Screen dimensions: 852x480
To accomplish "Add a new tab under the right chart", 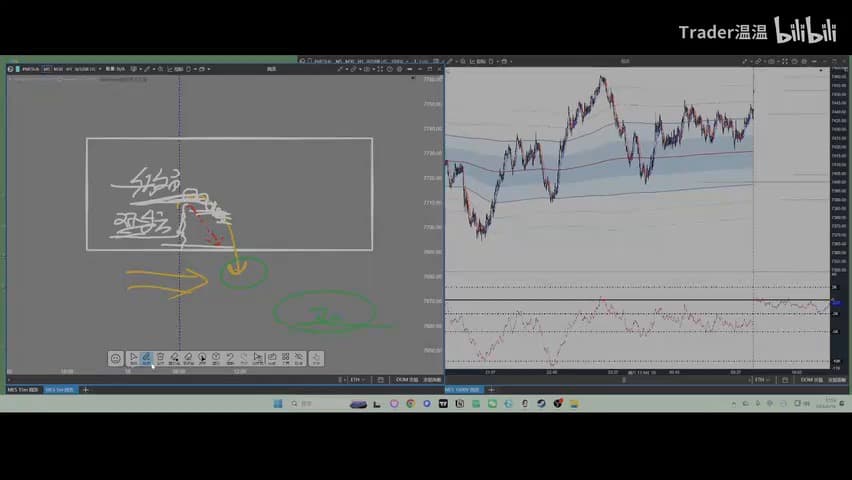I will pyautogui.click(x=491, y=390).
